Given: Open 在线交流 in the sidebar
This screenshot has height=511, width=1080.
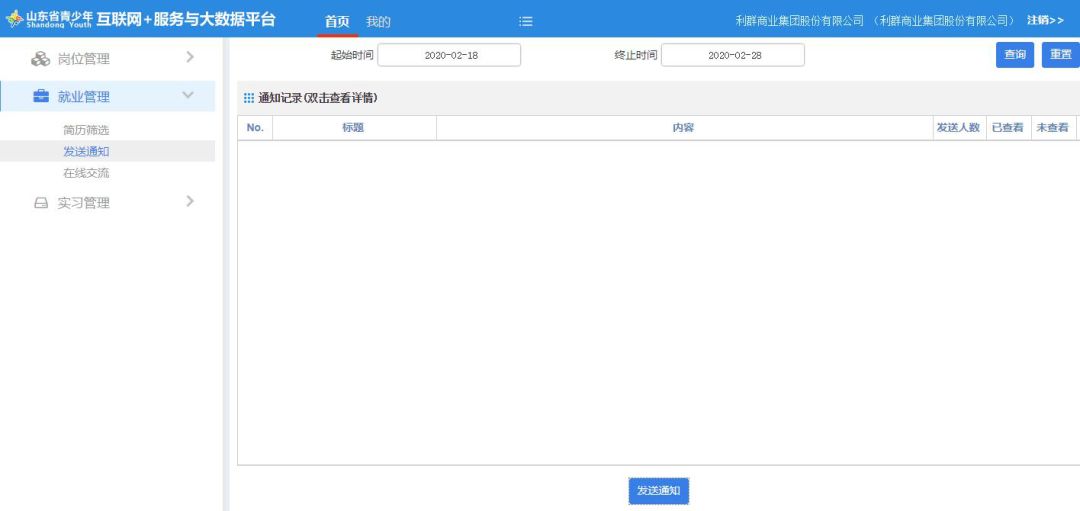Looking at the screenshot, I should pyautogui.click(x=86, y=173).
